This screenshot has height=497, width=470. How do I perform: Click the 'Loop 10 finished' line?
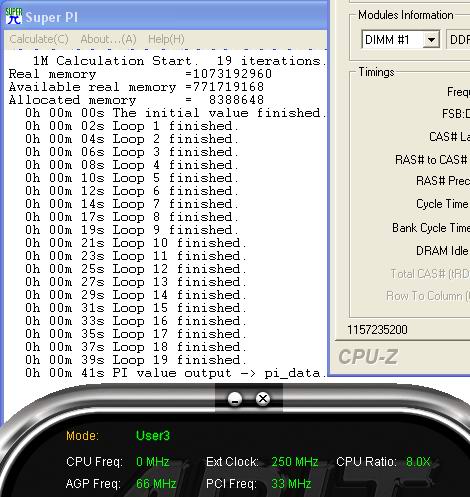pos(136,243)
